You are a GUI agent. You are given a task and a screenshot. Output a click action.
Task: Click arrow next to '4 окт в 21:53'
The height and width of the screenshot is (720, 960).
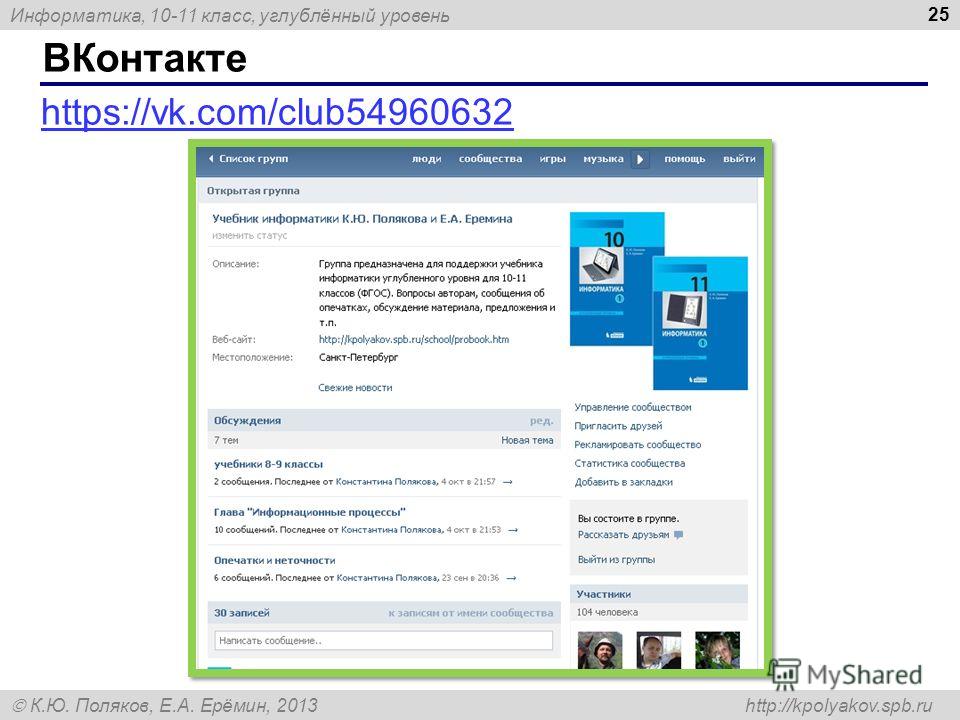pos(513,530)
